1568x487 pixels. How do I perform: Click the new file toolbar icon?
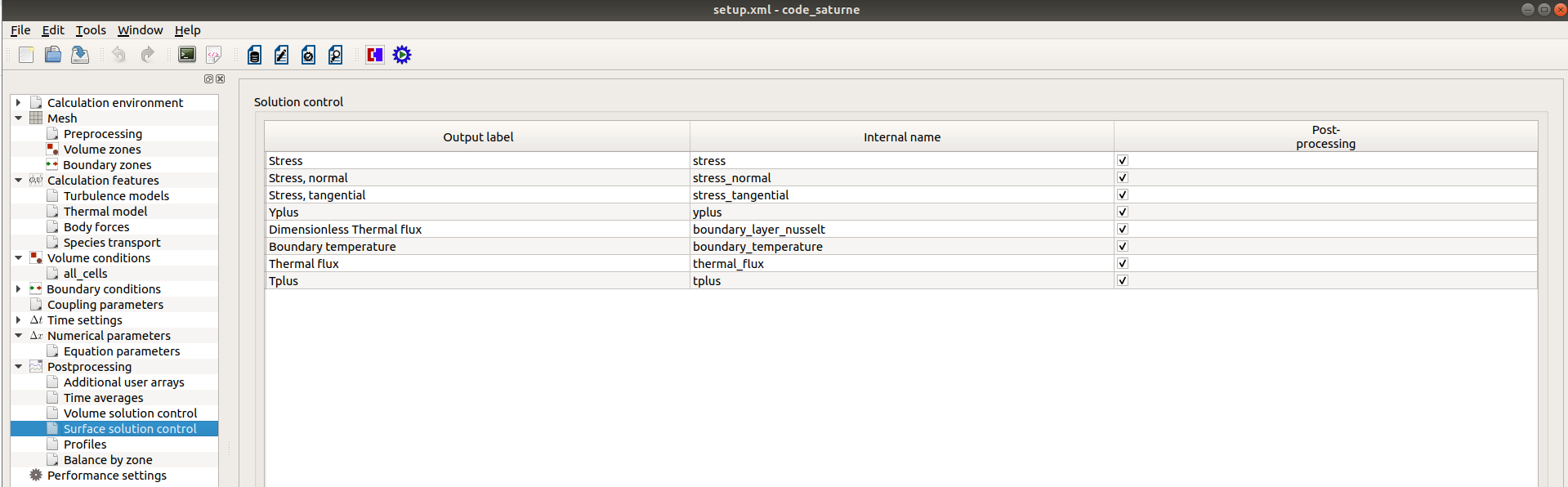pyautogui.click(x=26, y=55)
